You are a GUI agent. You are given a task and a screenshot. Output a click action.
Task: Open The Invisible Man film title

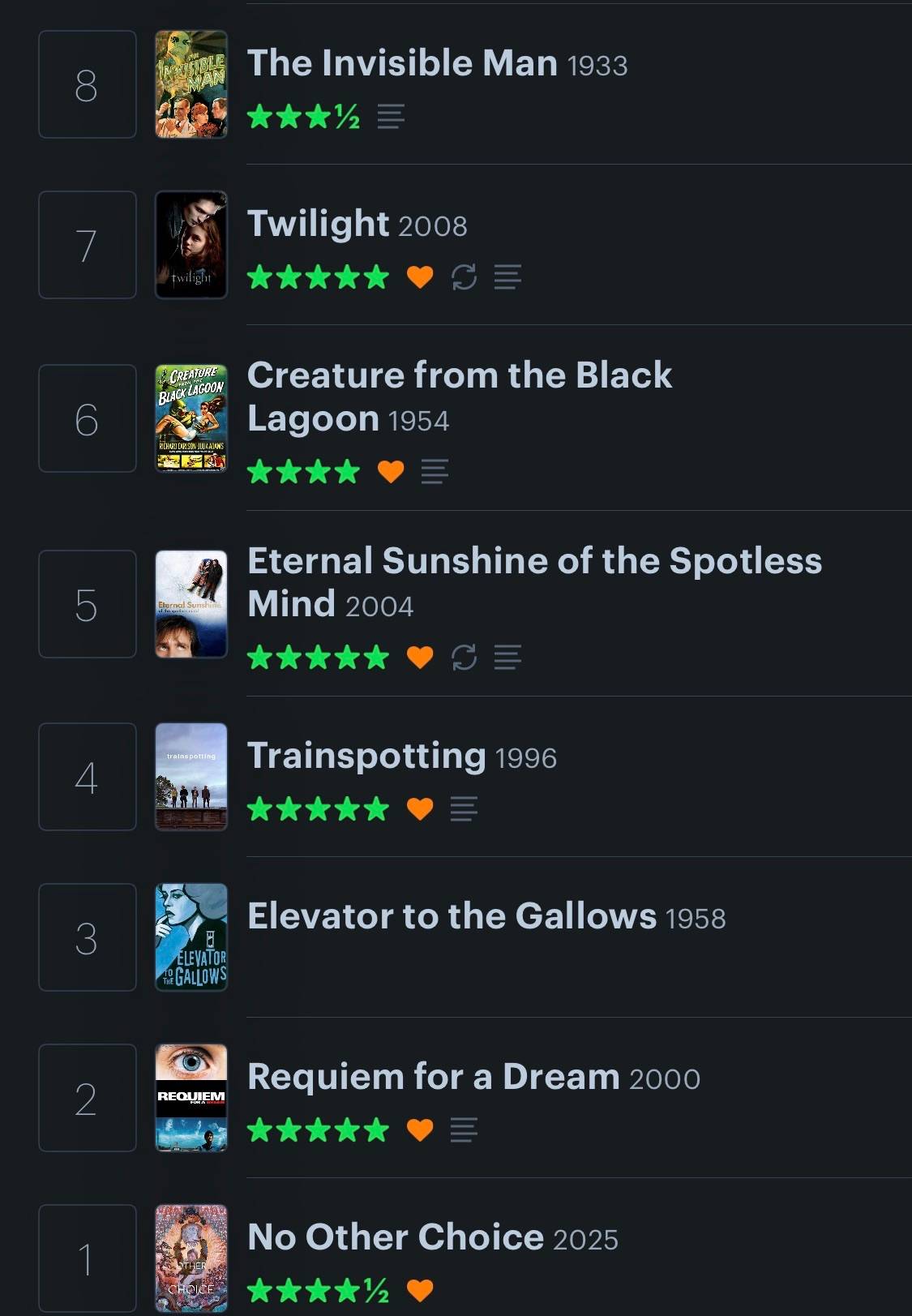[x=402, y=63]
